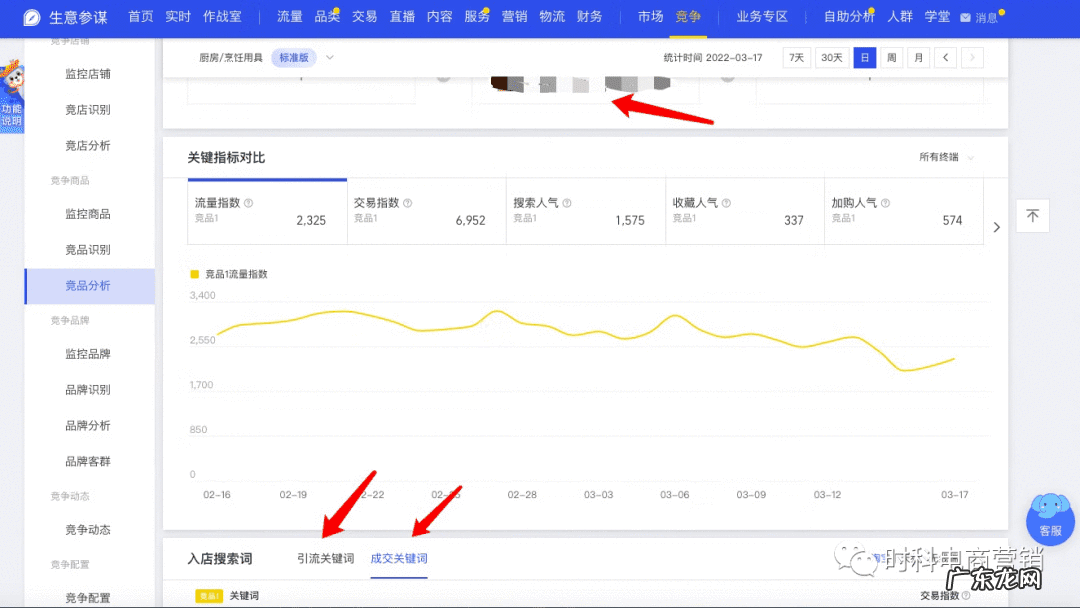Select 周 for weekly granularity
The width and height of the screenshot is (1080, 608).
(x=891, y=58)
